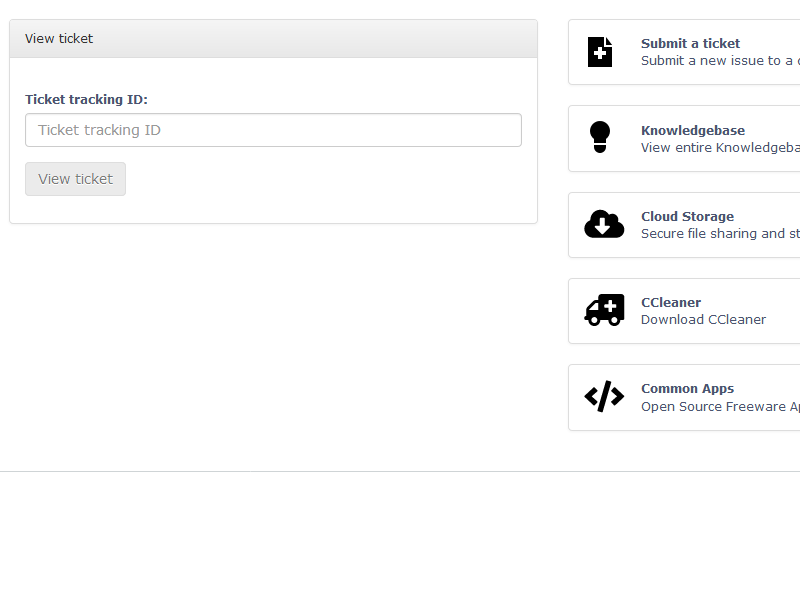Focus the Ticket tracking ID input field
Screen dimensions: 800x600
coord(273,130)
